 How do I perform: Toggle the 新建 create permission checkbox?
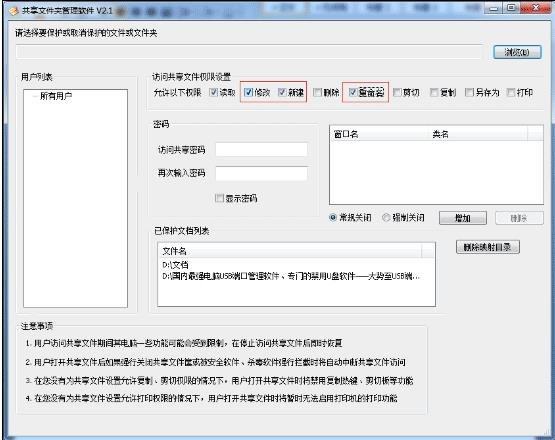[x=282, y=92]
